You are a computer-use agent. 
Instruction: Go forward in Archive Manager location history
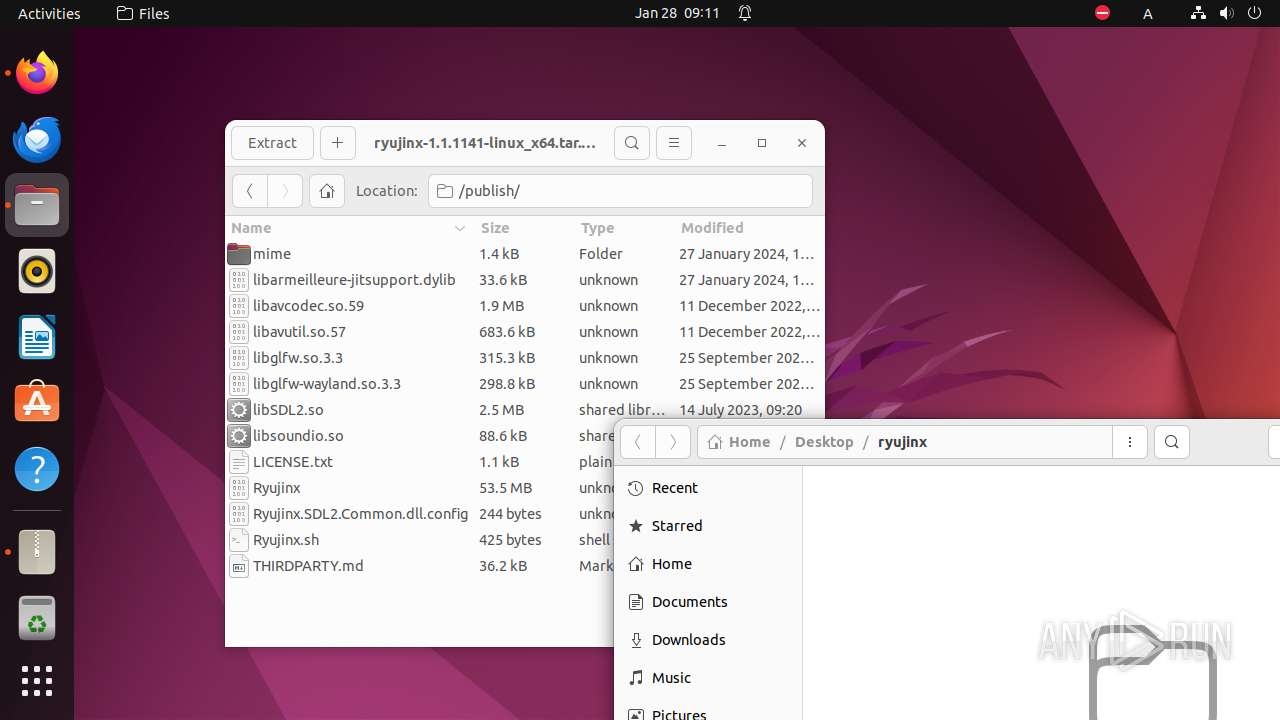pyautogui.click(x=285, y=191)
